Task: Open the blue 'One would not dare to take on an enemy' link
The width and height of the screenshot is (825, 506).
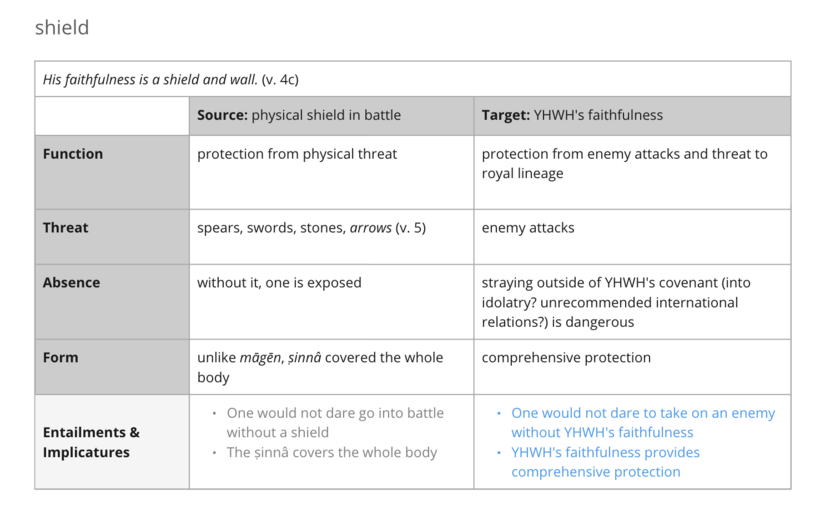Action: coord(642,422)
